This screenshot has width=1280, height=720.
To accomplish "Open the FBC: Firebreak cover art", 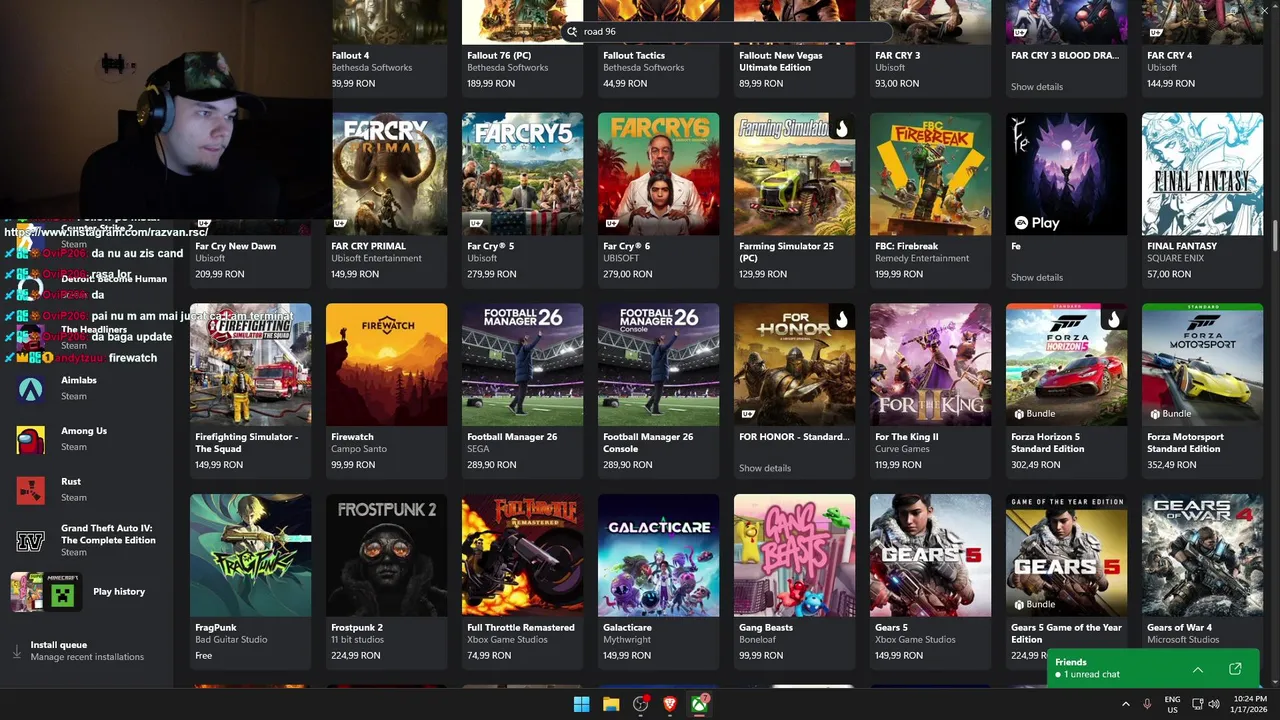I will [930, 174].
